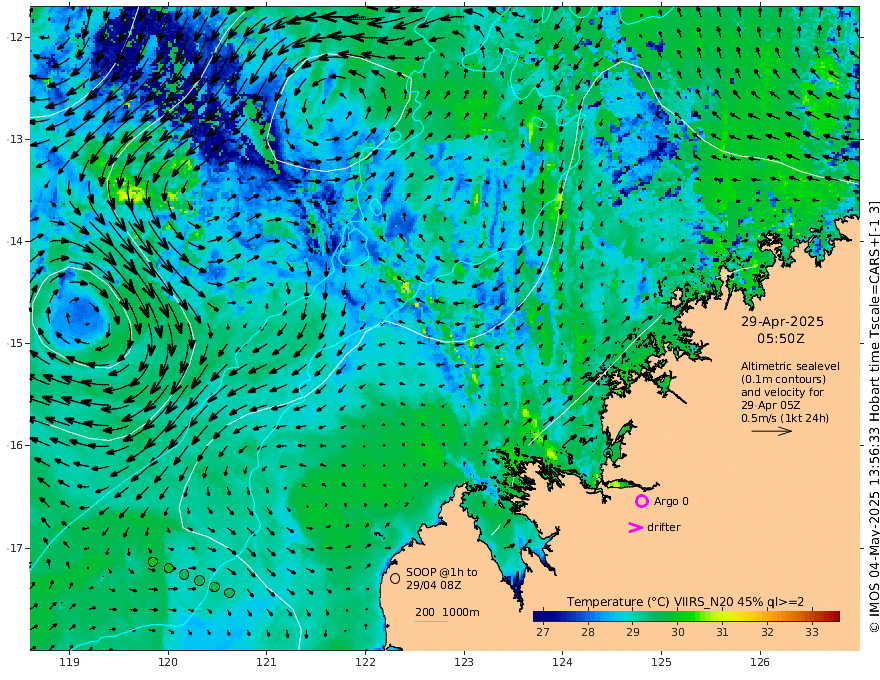The image size is (880, 680).
Task: Click the latitude axis label -13
Action: click(15, 139)
